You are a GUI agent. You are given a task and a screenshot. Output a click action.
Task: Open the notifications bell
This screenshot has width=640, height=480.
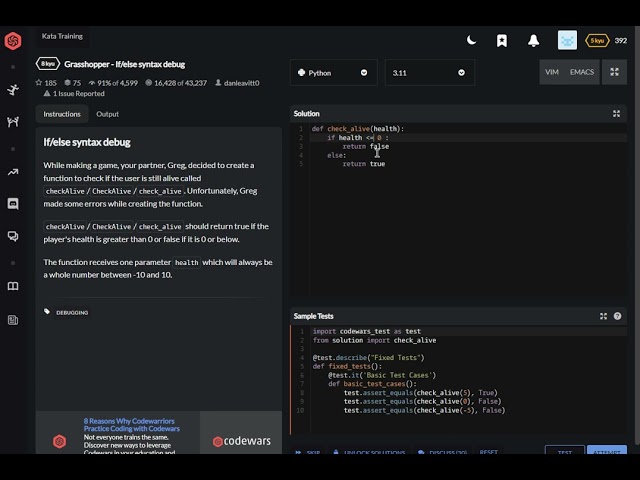click(x=533, y=40)
